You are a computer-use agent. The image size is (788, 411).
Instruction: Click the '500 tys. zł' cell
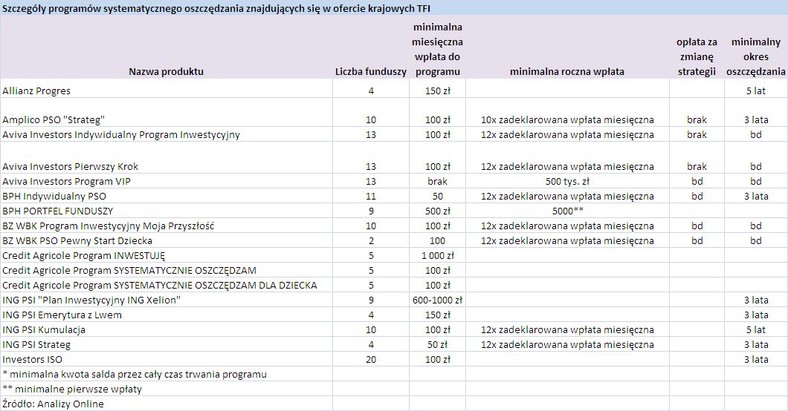pyautogui.click(x=567, y=181)
